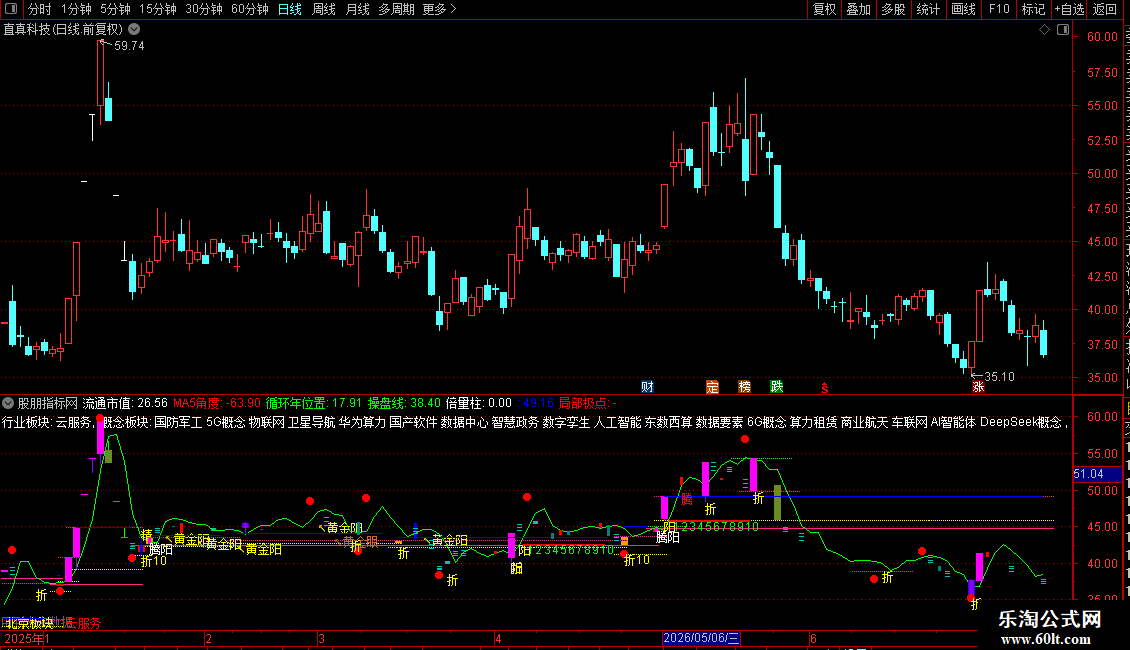Open the 榜 ranking event marker
This screenshot has height=650, width=1130.
click(x=744, y=387)
